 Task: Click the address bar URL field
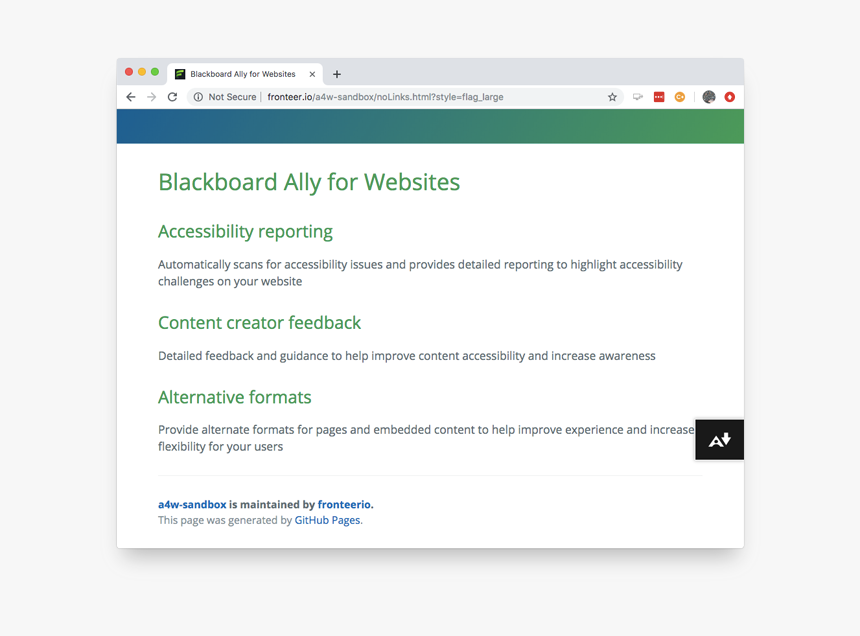405,97
